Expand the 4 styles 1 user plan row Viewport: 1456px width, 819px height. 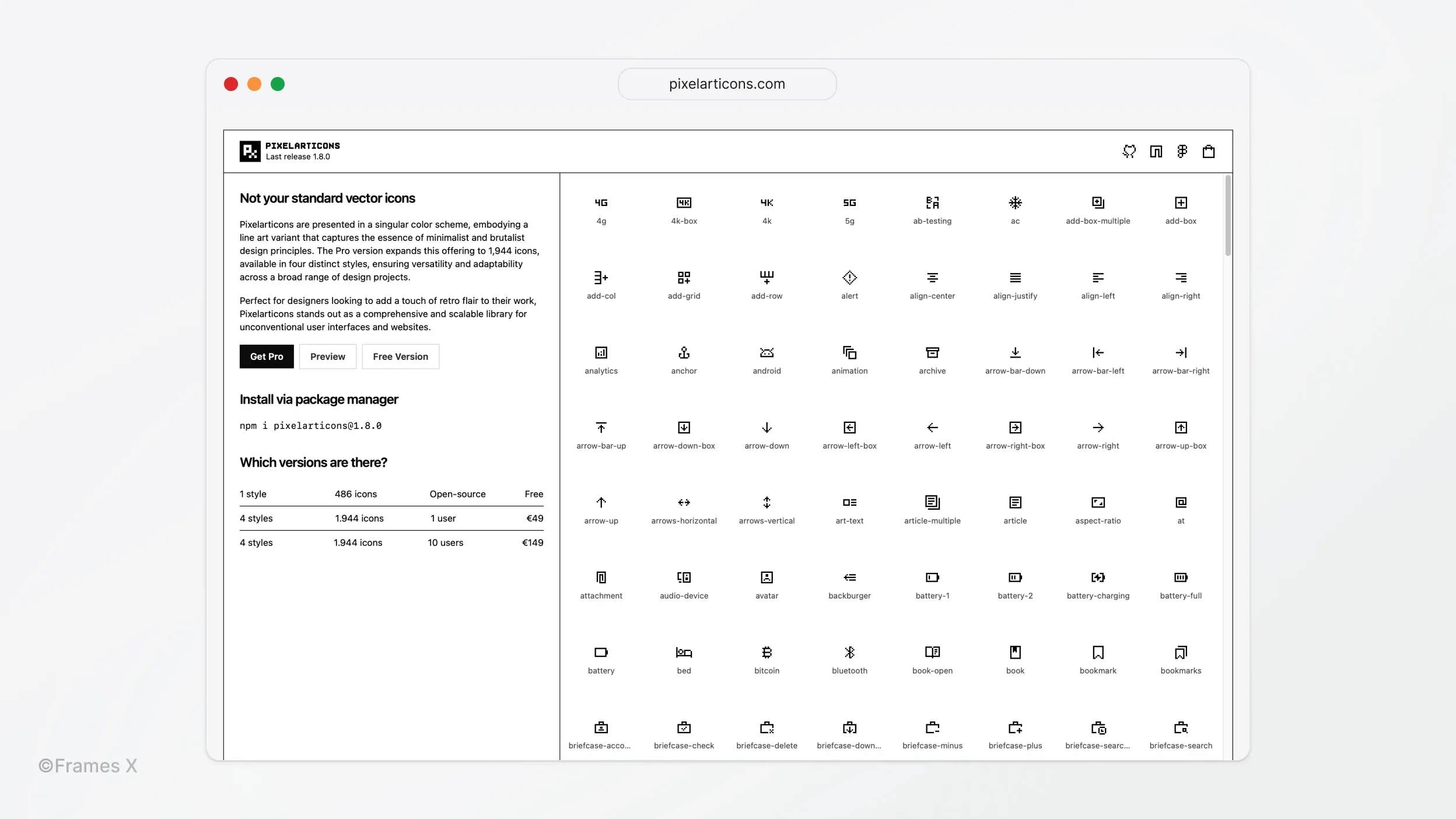pos(391,518)
